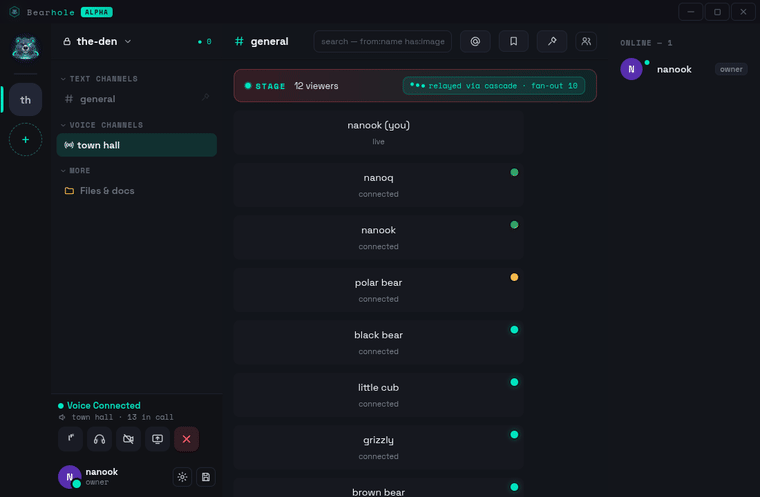Open Files & docs folder
Image resolution: width=760 pixels, height=497 pixels.
pos(137,191)
